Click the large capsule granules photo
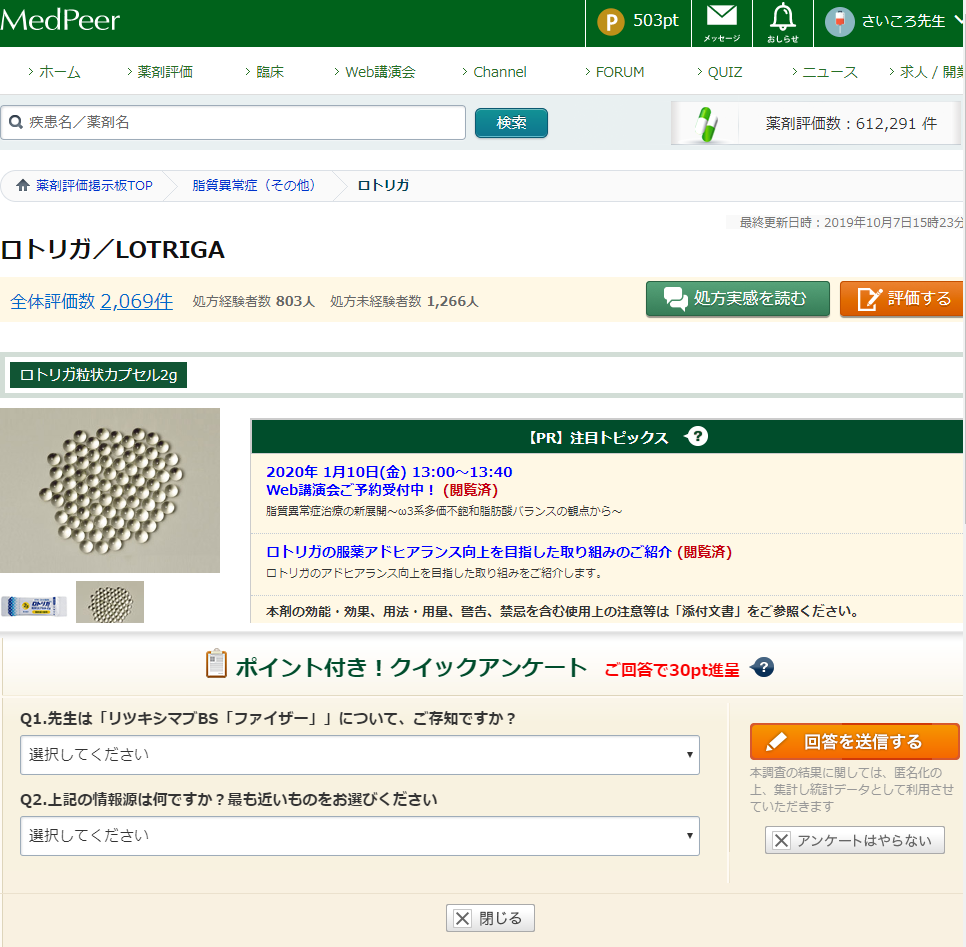The width and height of the screenshot is (966, 947). (110, 490)
